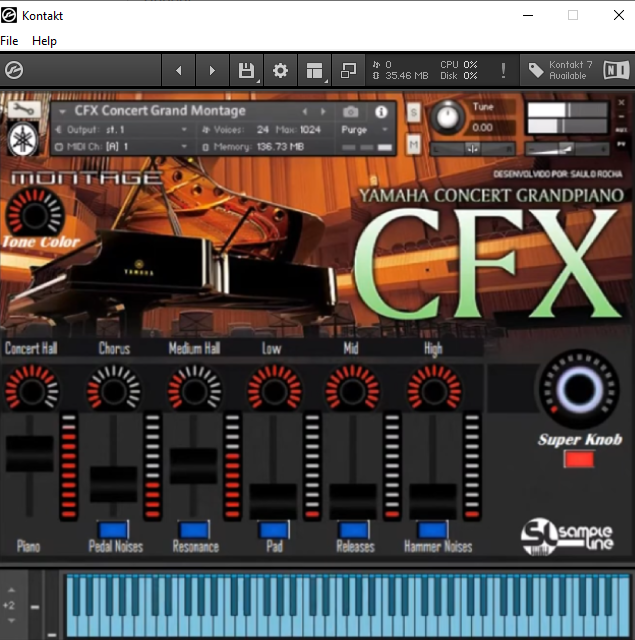Screen dimensions: 635x640
Task: Click the Sample Line logo
Action: pos(567,536)
